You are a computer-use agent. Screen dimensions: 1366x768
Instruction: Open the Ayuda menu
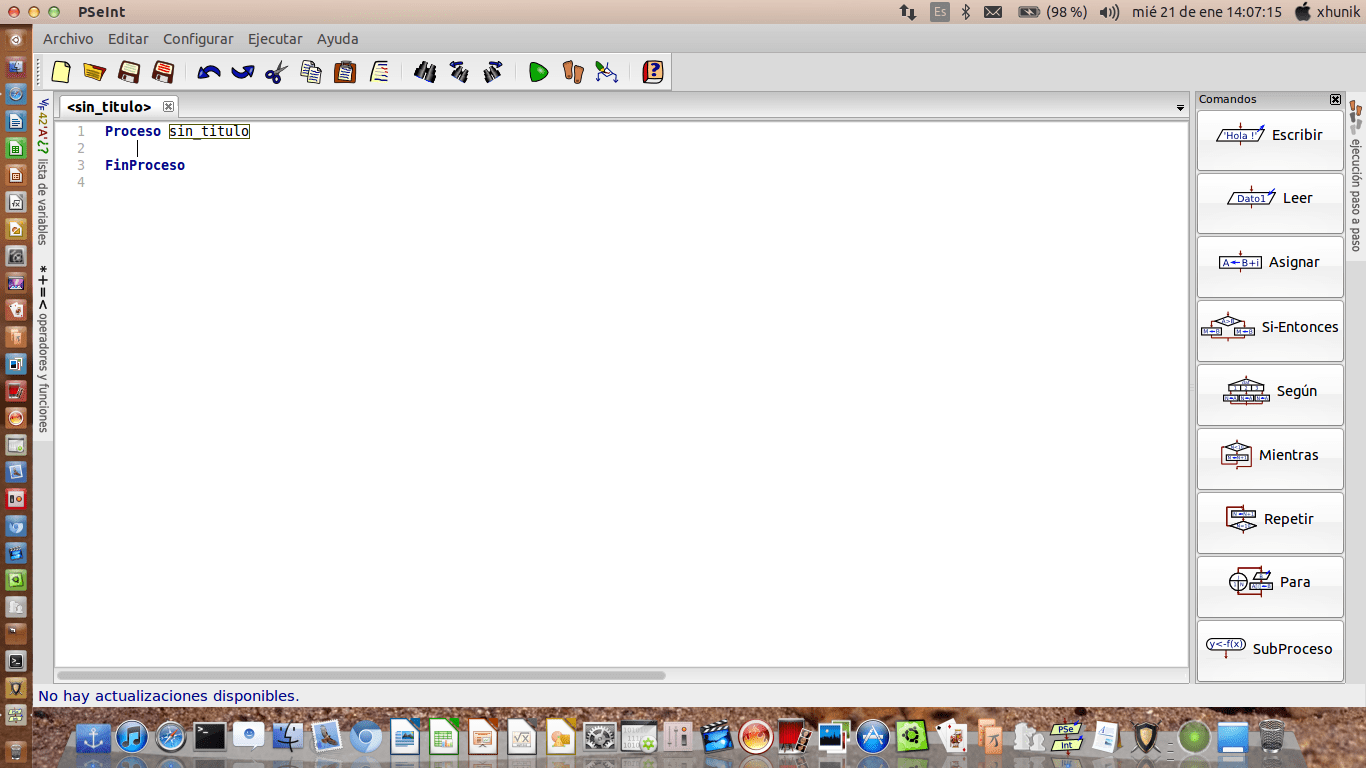(x=338, y=39)
